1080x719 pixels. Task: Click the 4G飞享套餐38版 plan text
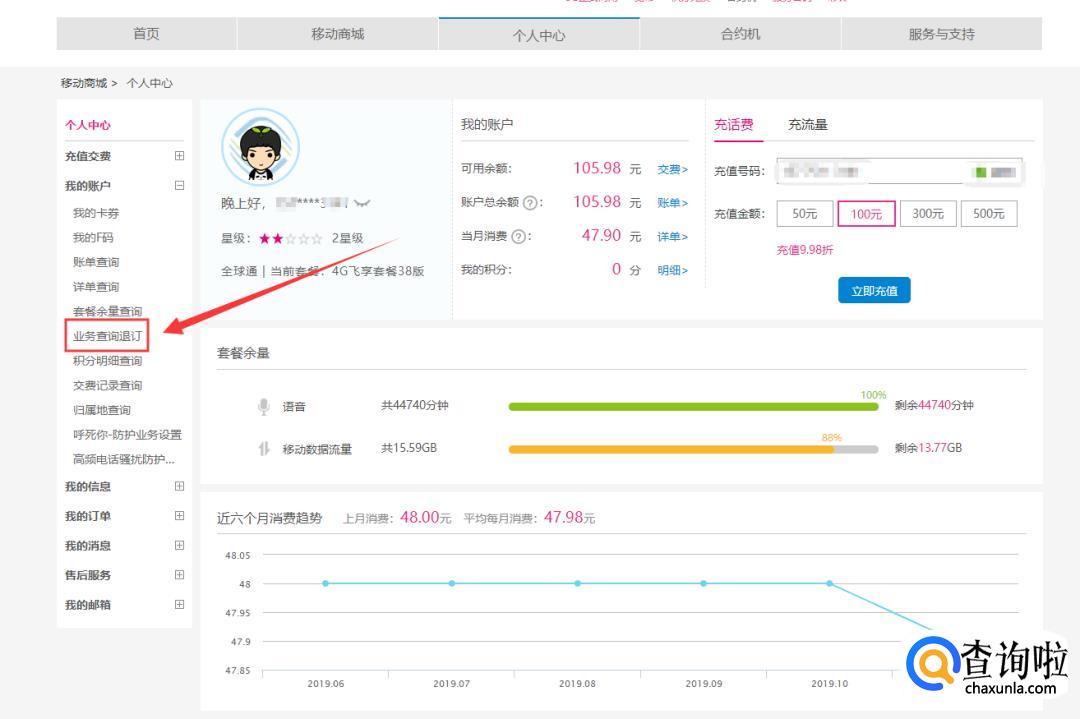pyautogui.click(x=378, y=271)
